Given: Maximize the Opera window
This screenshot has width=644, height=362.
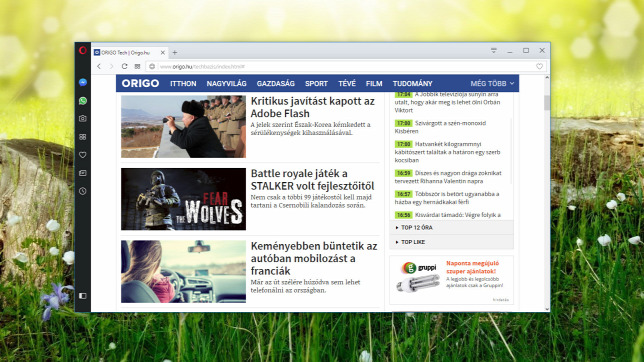Looking at the screenshot, I should 526,51.
